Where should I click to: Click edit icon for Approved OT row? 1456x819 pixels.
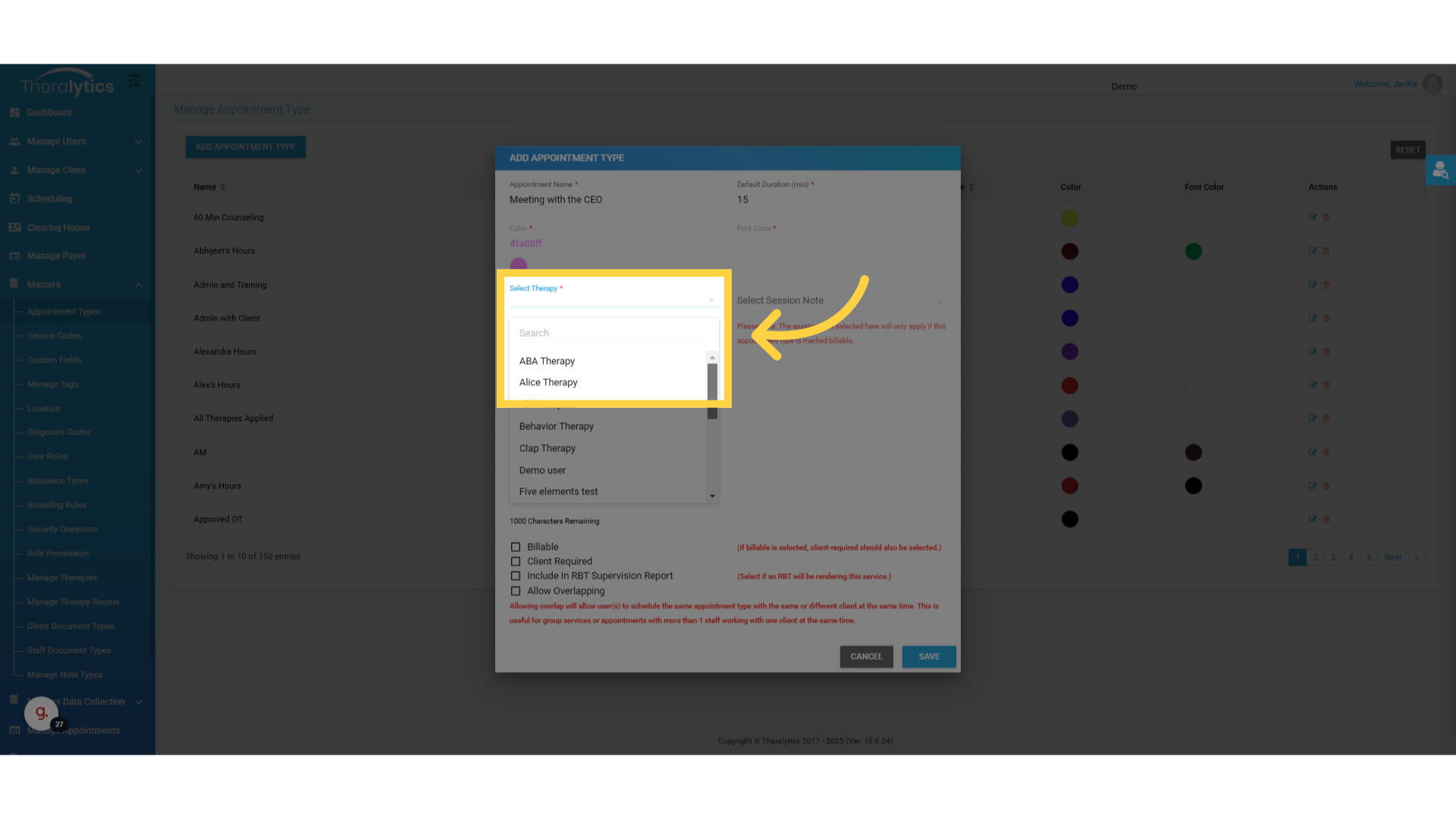1312,519
